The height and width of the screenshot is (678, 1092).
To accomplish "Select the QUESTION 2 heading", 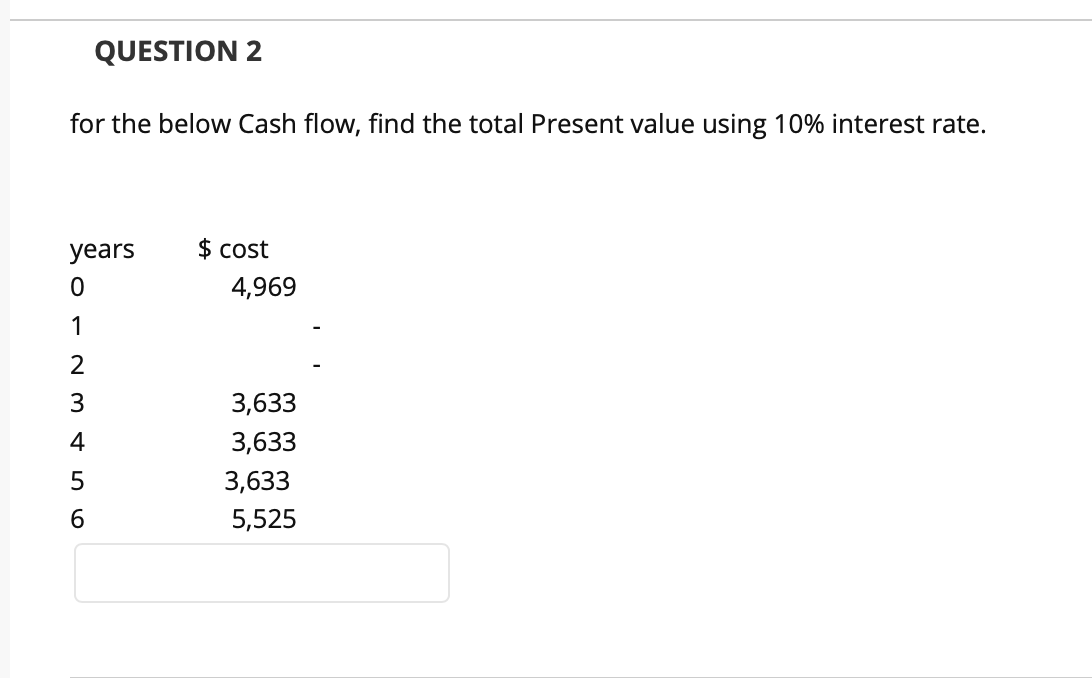I will 178,51.
